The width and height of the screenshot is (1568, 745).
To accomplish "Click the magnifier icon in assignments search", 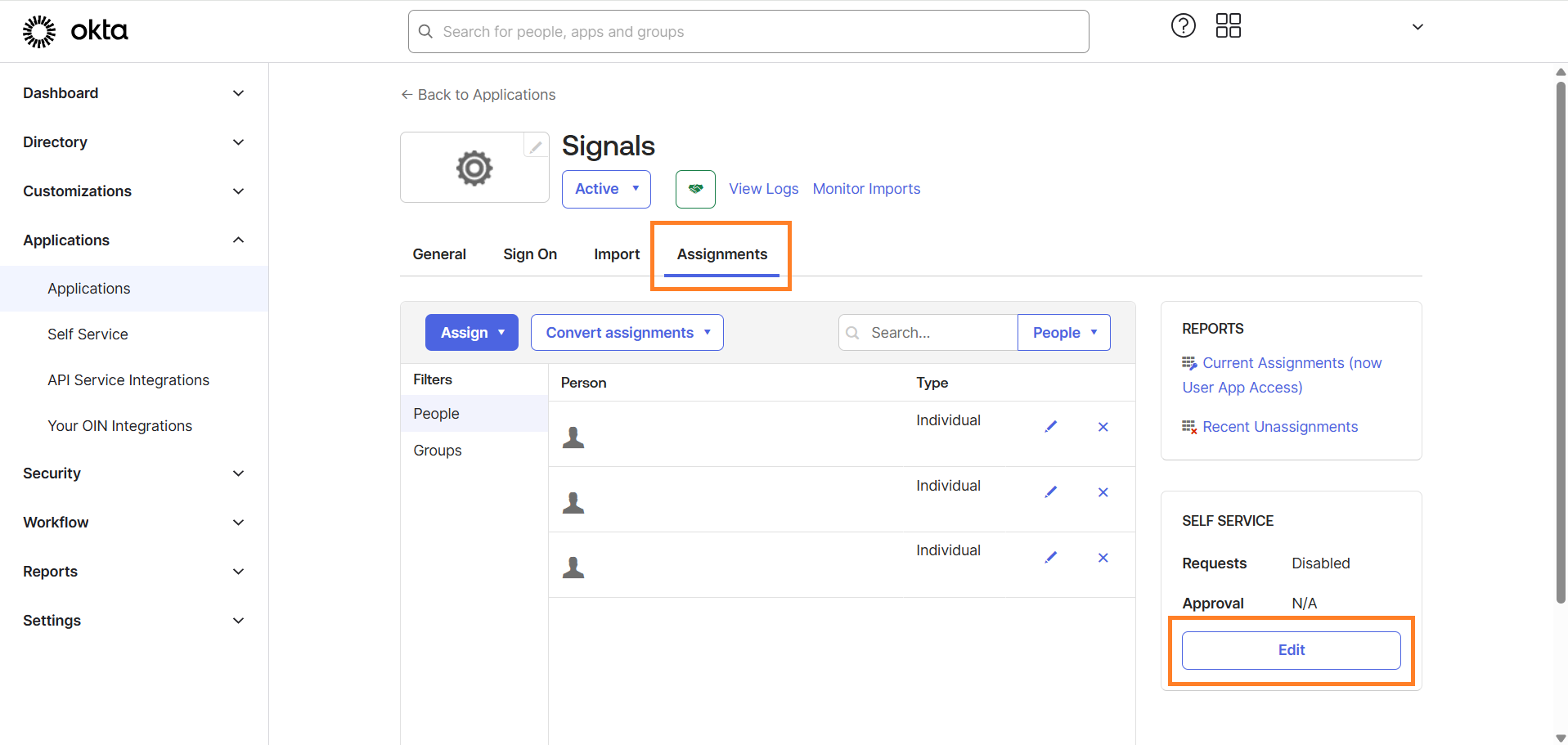I will point(852,333).
